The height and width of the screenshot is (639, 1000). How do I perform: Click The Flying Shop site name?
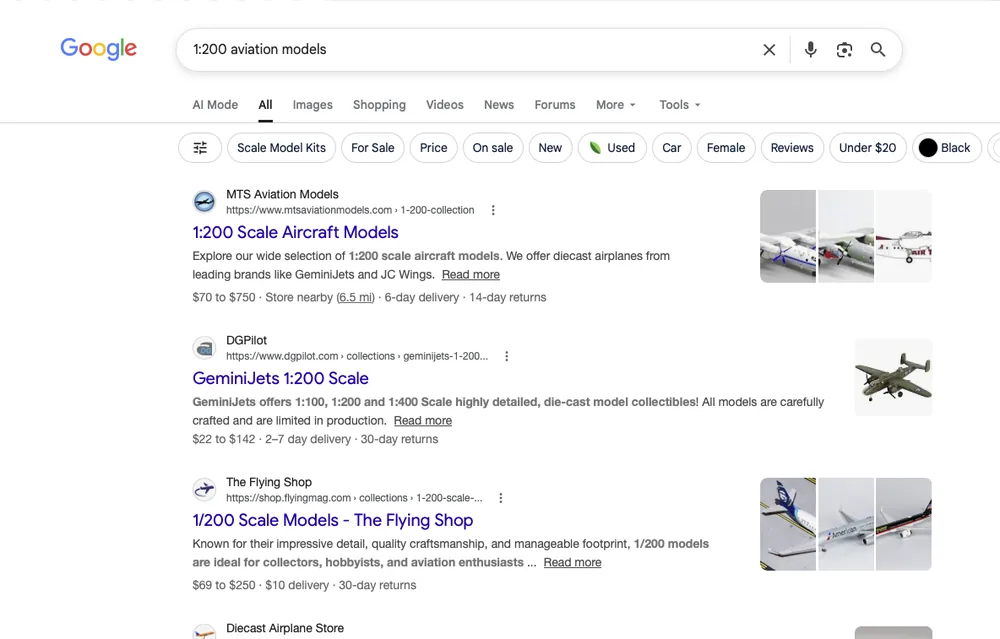[269, 482]
